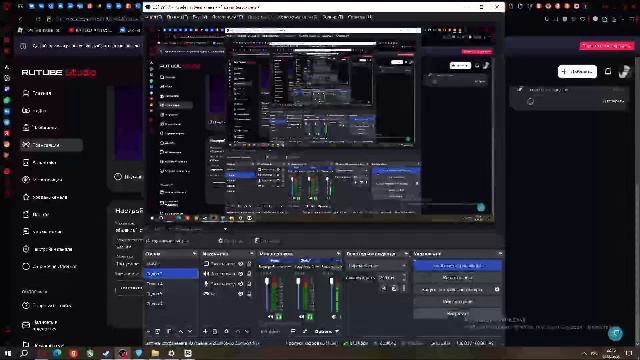This screenshot has width=640, height=360.
Task: Toggle visibility of display capture source
Action: point(240,264)
